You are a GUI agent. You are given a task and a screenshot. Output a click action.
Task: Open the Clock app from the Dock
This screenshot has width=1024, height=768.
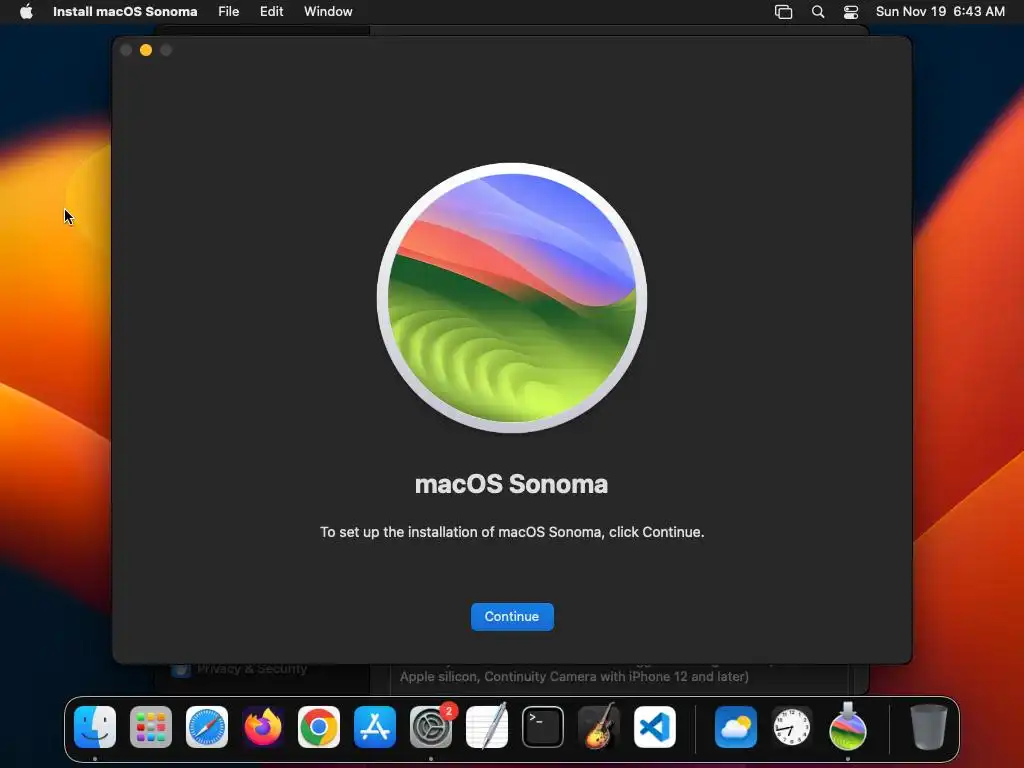pyautogui.click(x=792, y=727)
